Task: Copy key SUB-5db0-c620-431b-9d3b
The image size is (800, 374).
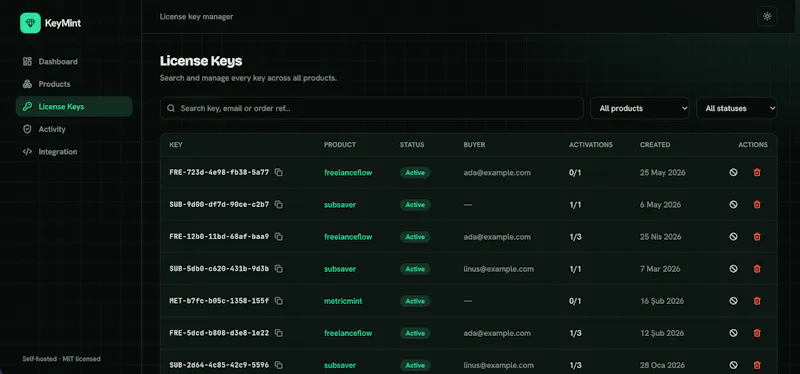Action: tap(279, 269)
